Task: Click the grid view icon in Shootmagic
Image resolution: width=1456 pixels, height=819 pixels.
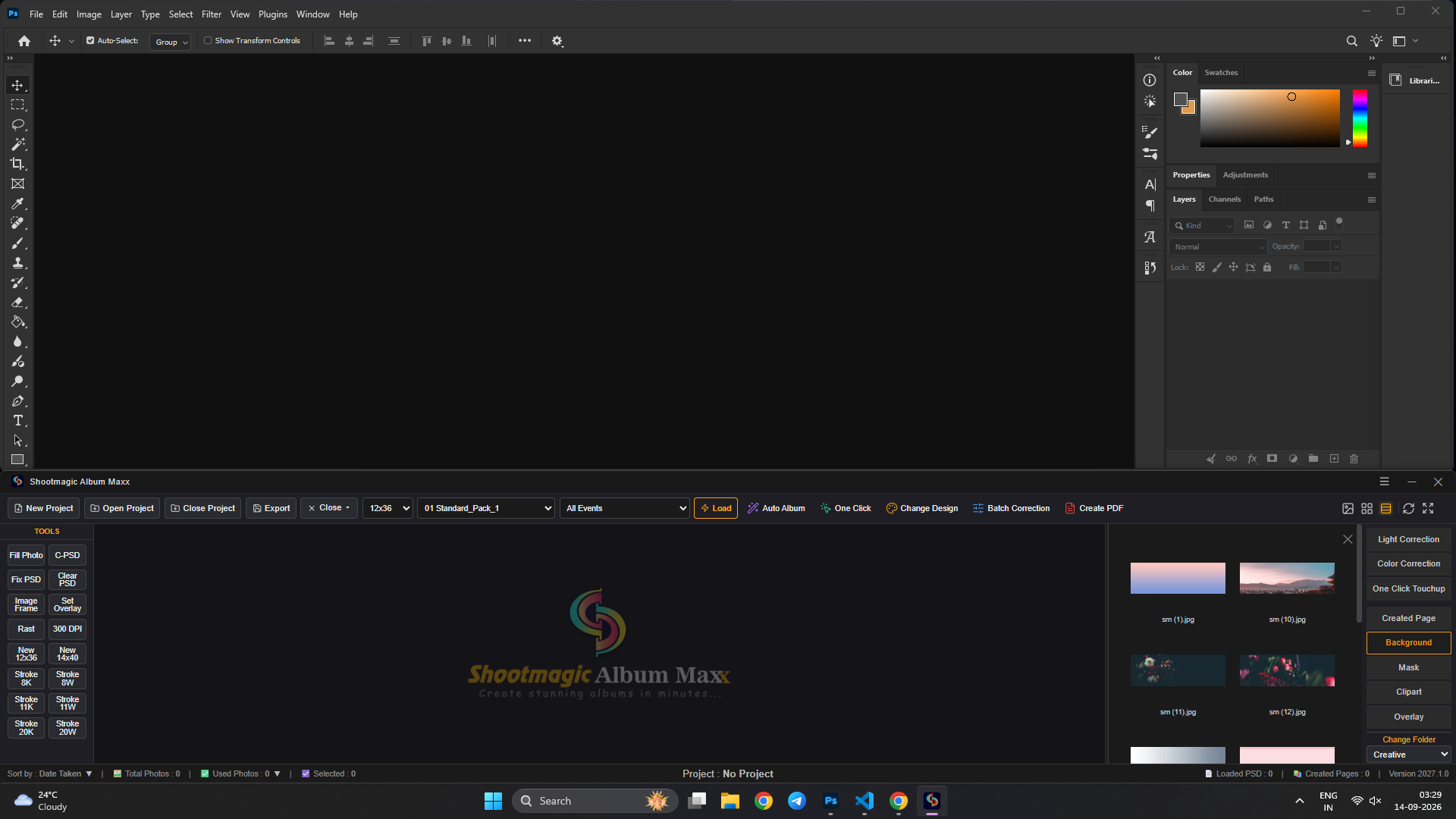Action: point(1367,509)
